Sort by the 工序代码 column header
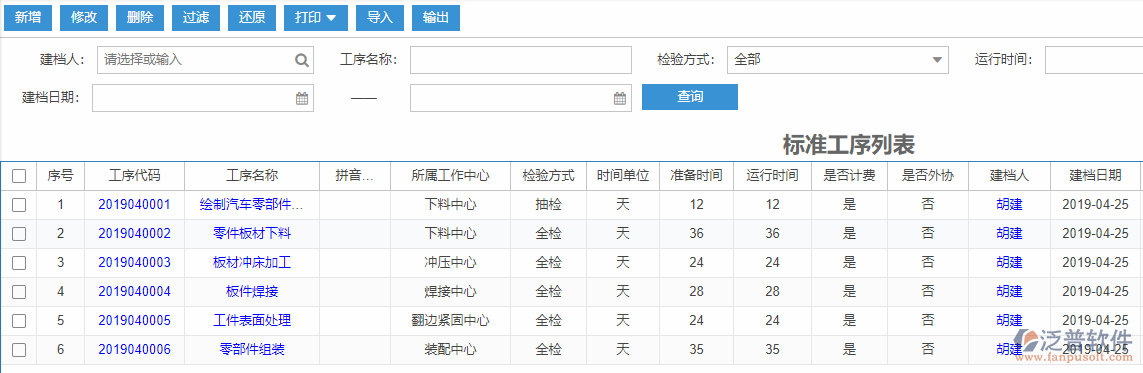This screenshot has height=373, width=1143. click(x=134, y=176)
